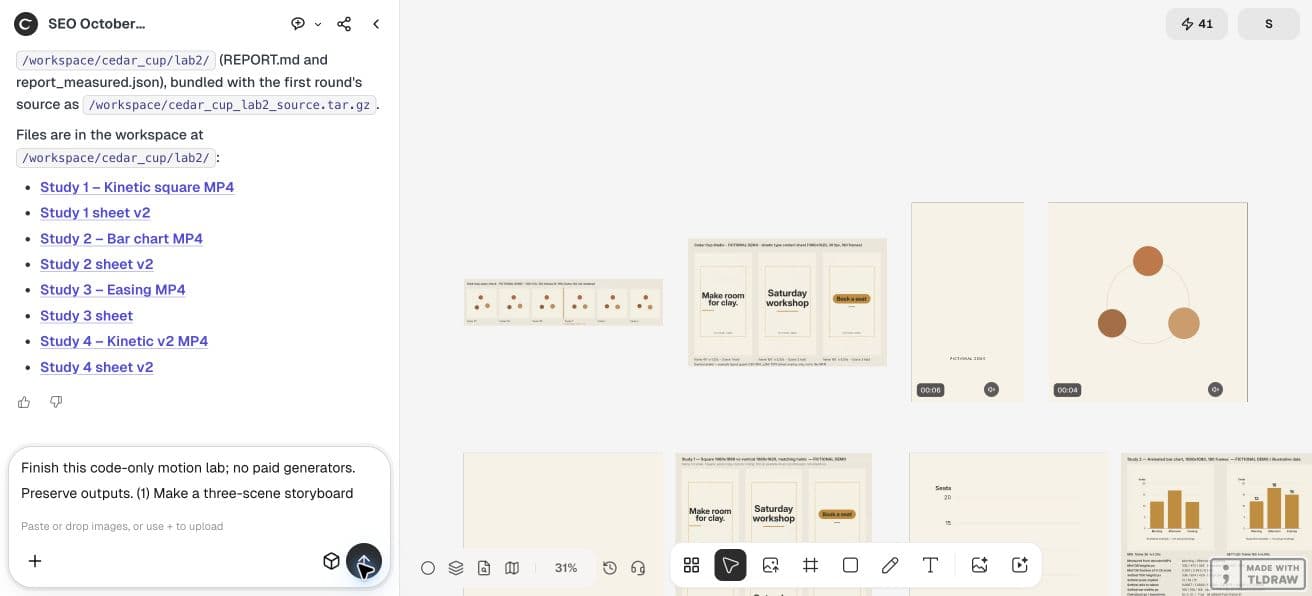
Task: Click the lightning credits 41 button
Action: click(x=1197, y=24)
